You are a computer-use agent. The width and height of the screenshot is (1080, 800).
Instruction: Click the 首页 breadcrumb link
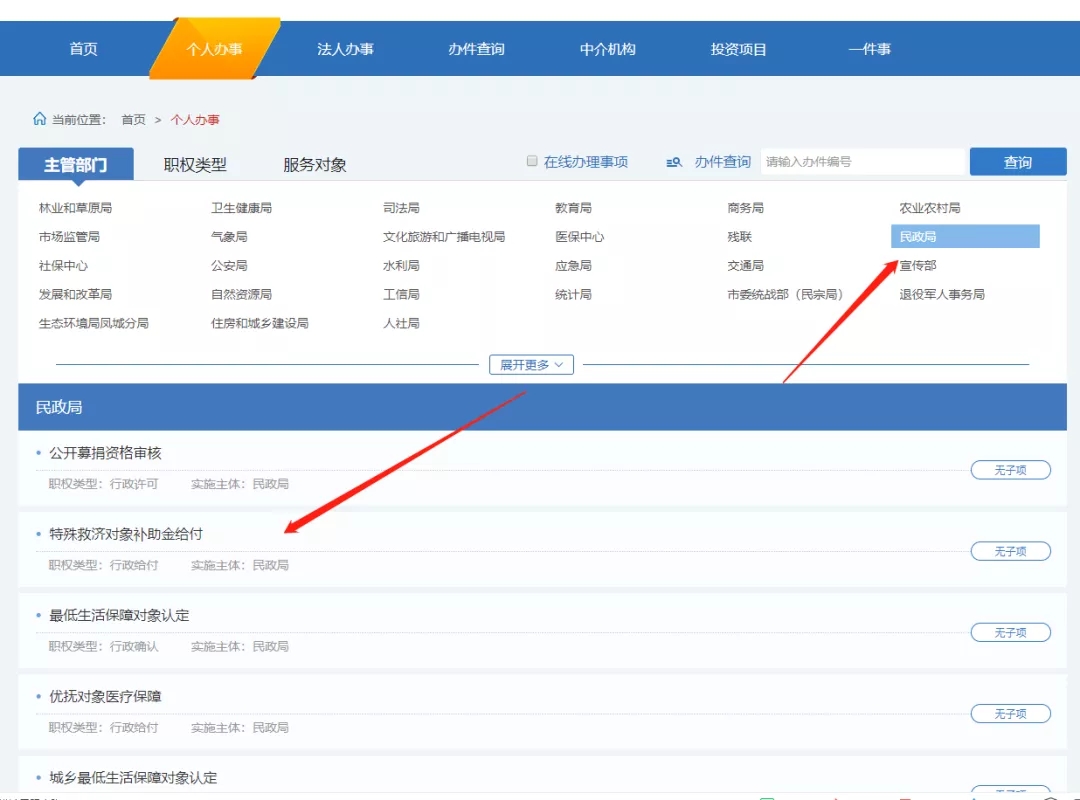[x=134, y=118]
